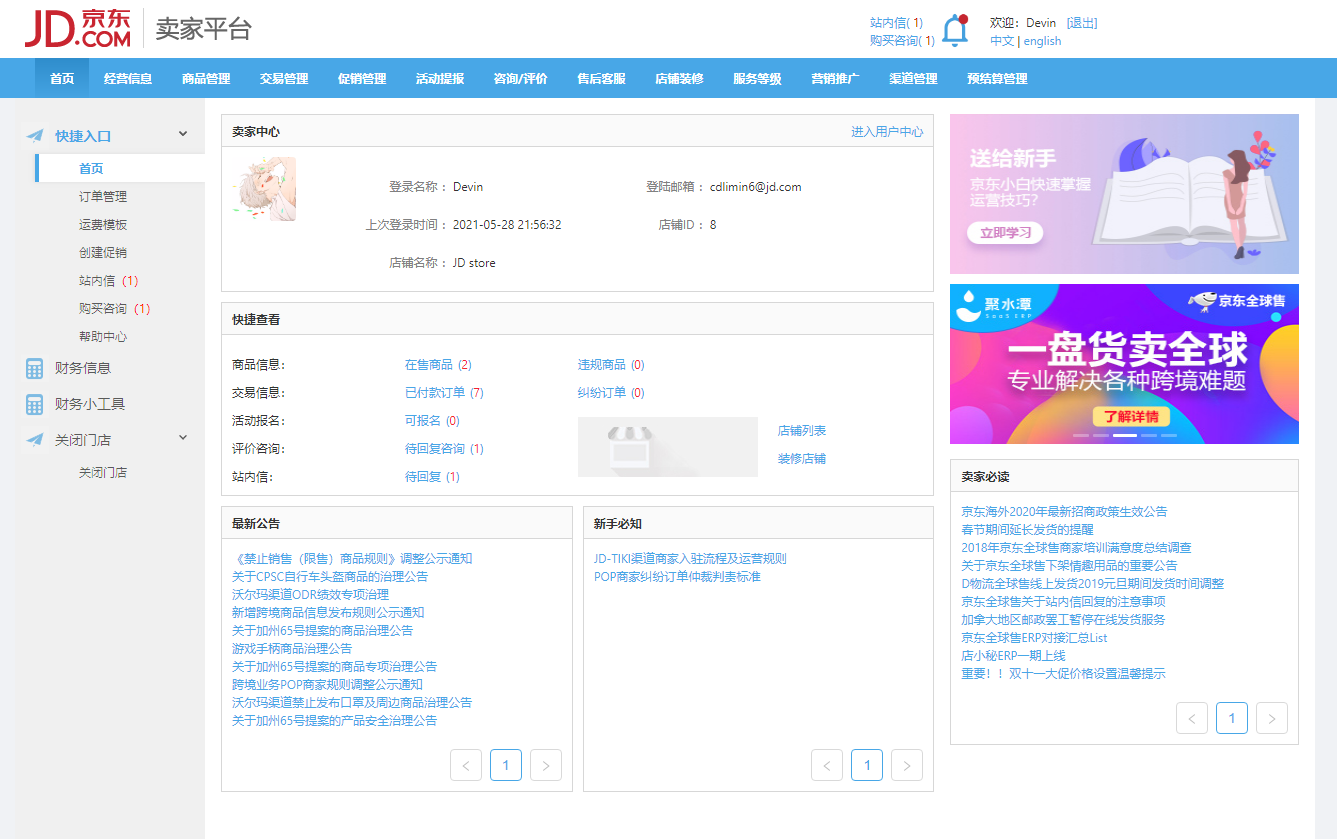
Task: Select 站内信 in the sidebar
Action: [x=108, y=281]
